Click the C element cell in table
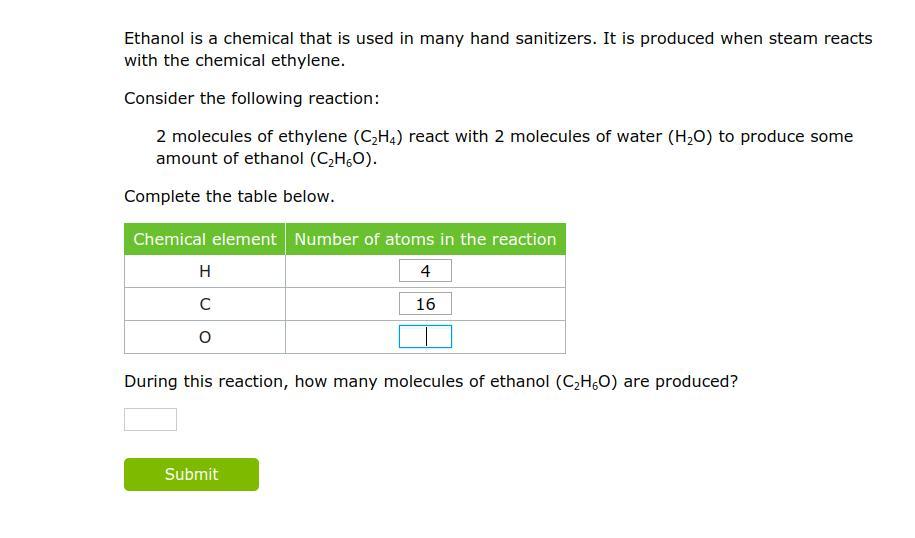This screenshot has width=915, height=538. [205, 304]
